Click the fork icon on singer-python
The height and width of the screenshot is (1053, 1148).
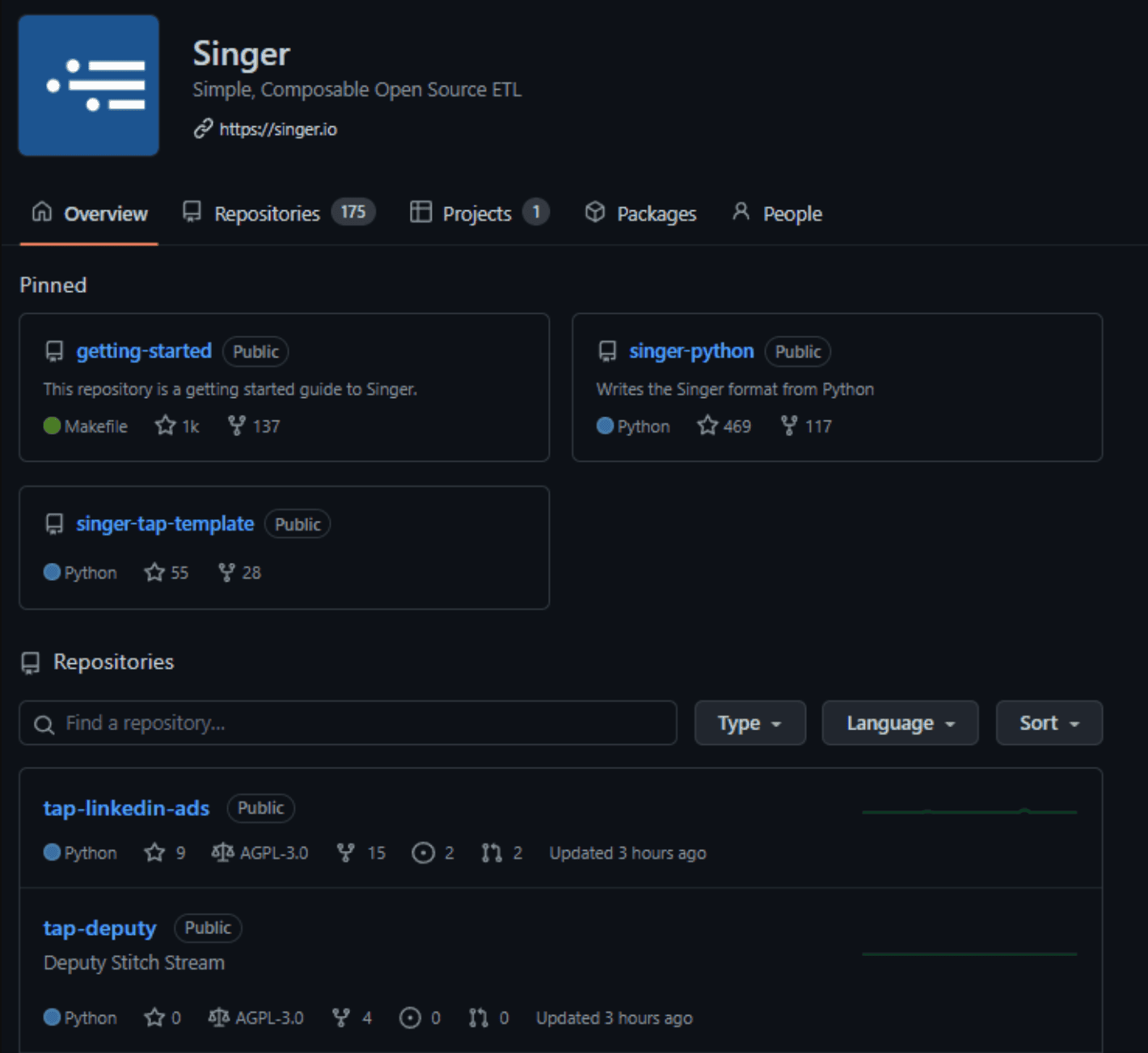[x=789, y=425]
